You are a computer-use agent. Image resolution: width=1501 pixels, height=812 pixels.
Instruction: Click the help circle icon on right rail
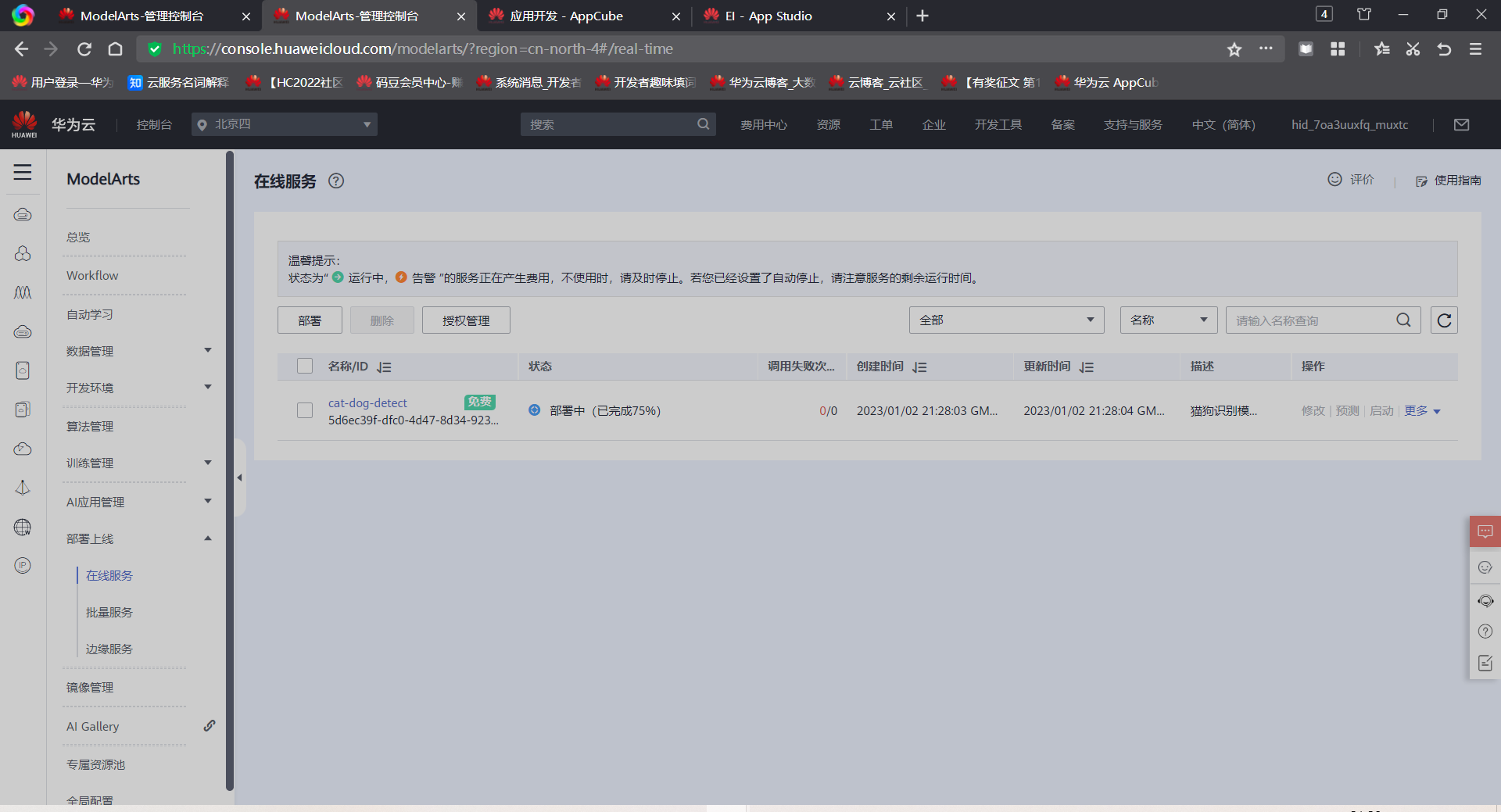click(1485, 631)
